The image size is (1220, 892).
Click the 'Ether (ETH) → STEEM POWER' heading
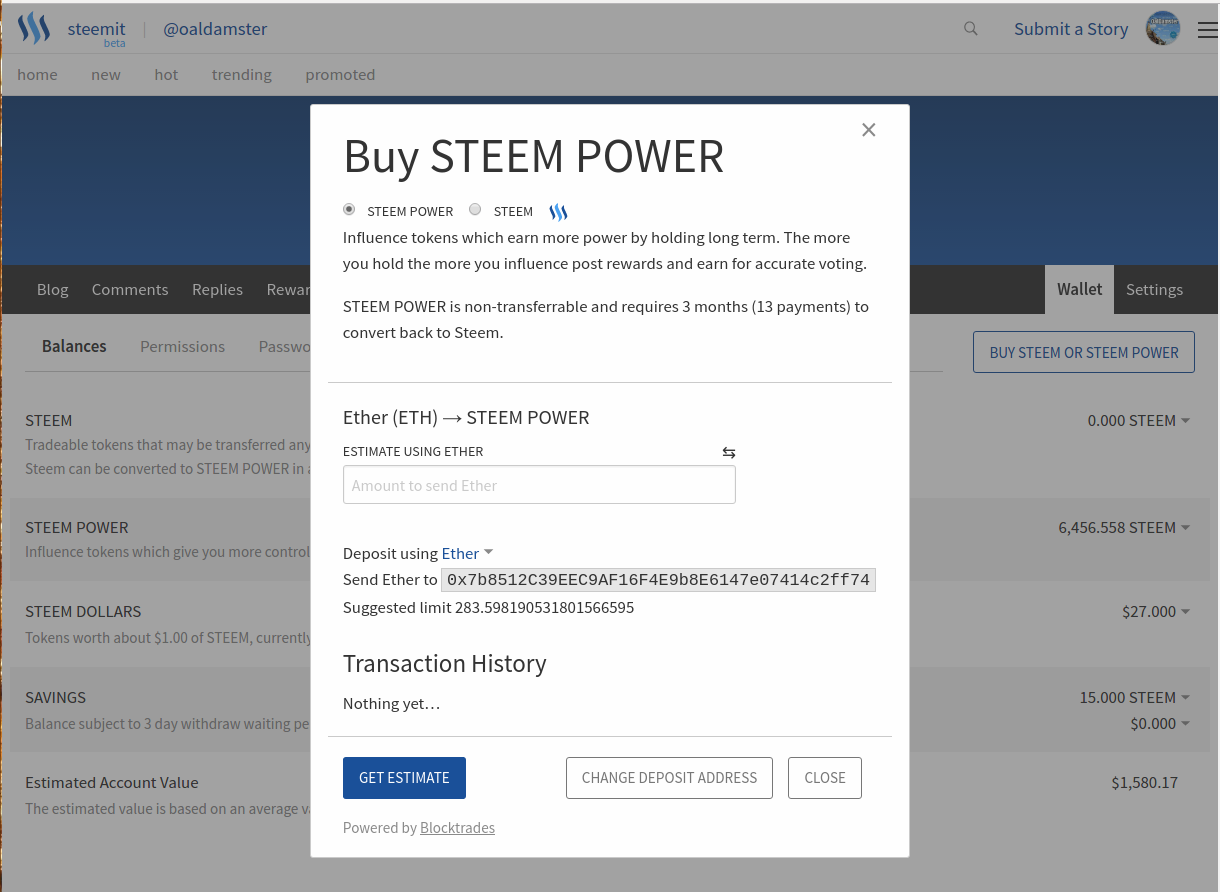point(466,417)
